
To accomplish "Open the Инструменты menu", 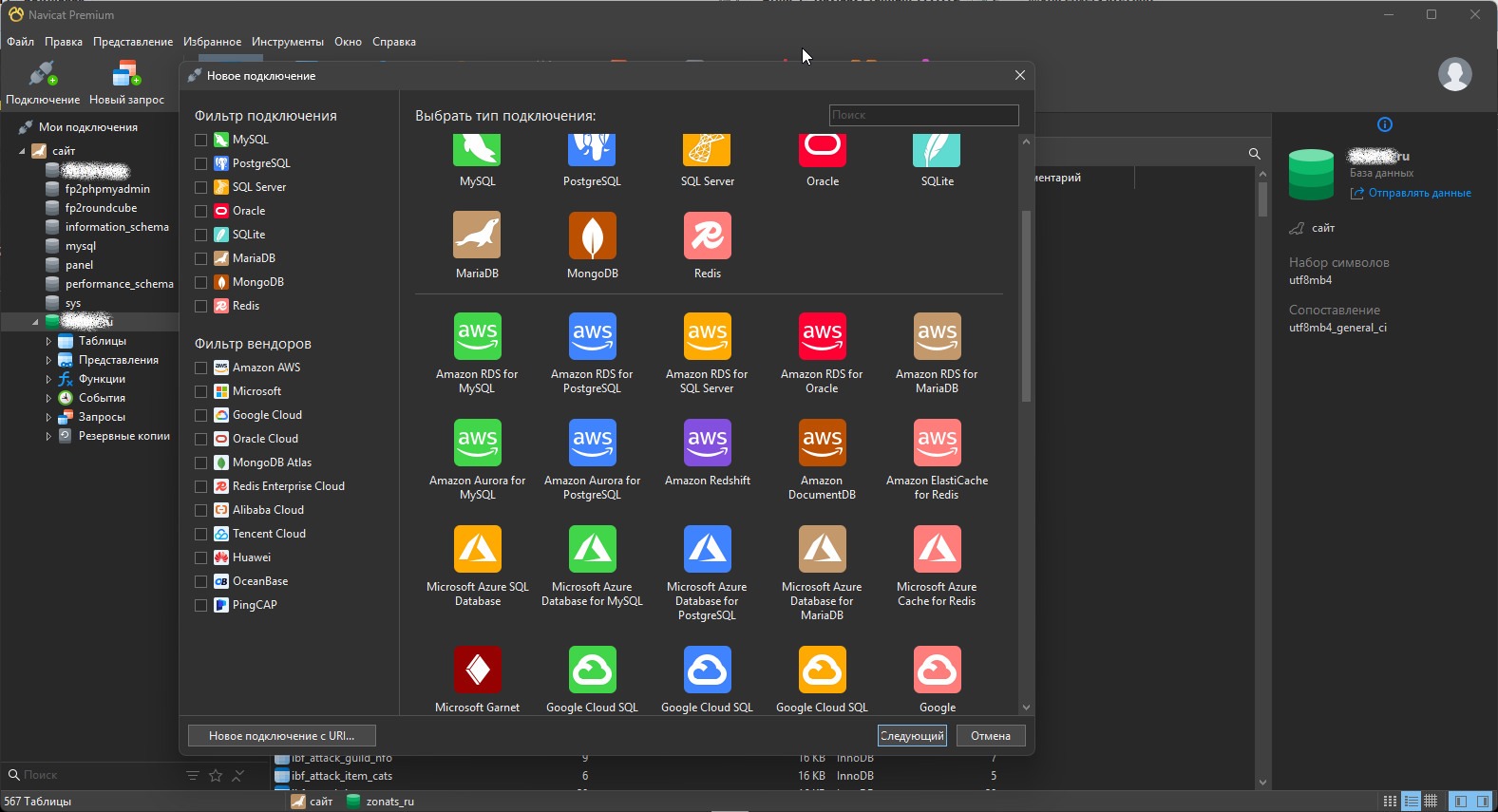I will point(287,42).
